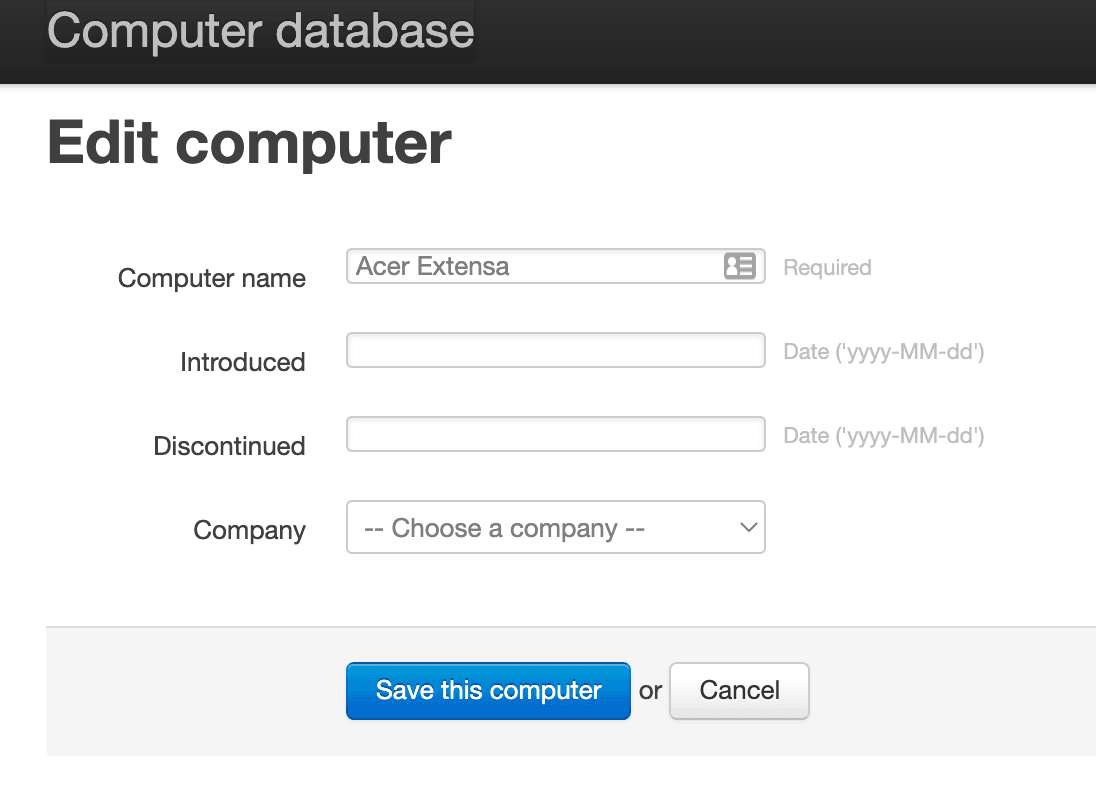Viewport: 1096px width, 788px height.
Task: Click Save this computer button
Action: (488, 691)
